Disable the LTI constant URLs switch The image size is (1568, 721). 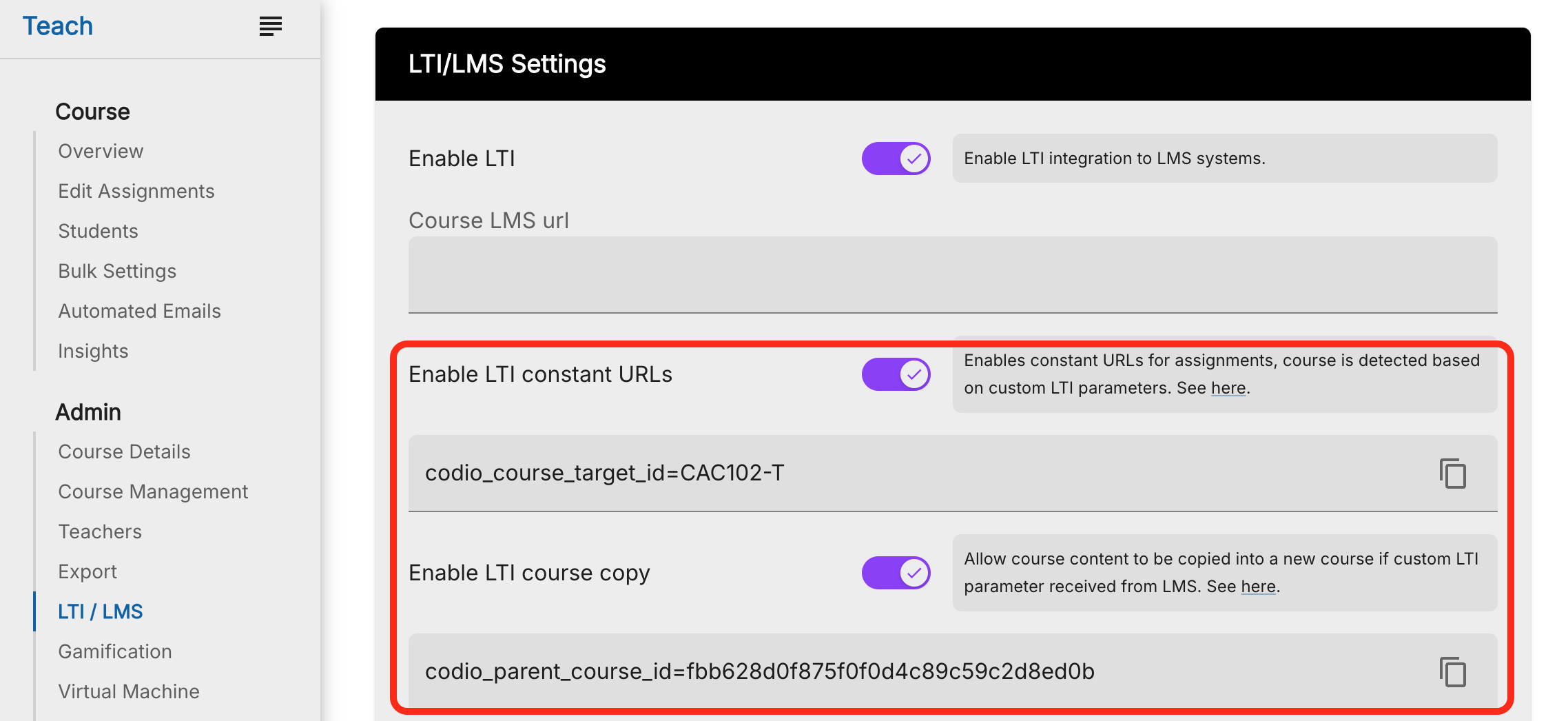896,374
